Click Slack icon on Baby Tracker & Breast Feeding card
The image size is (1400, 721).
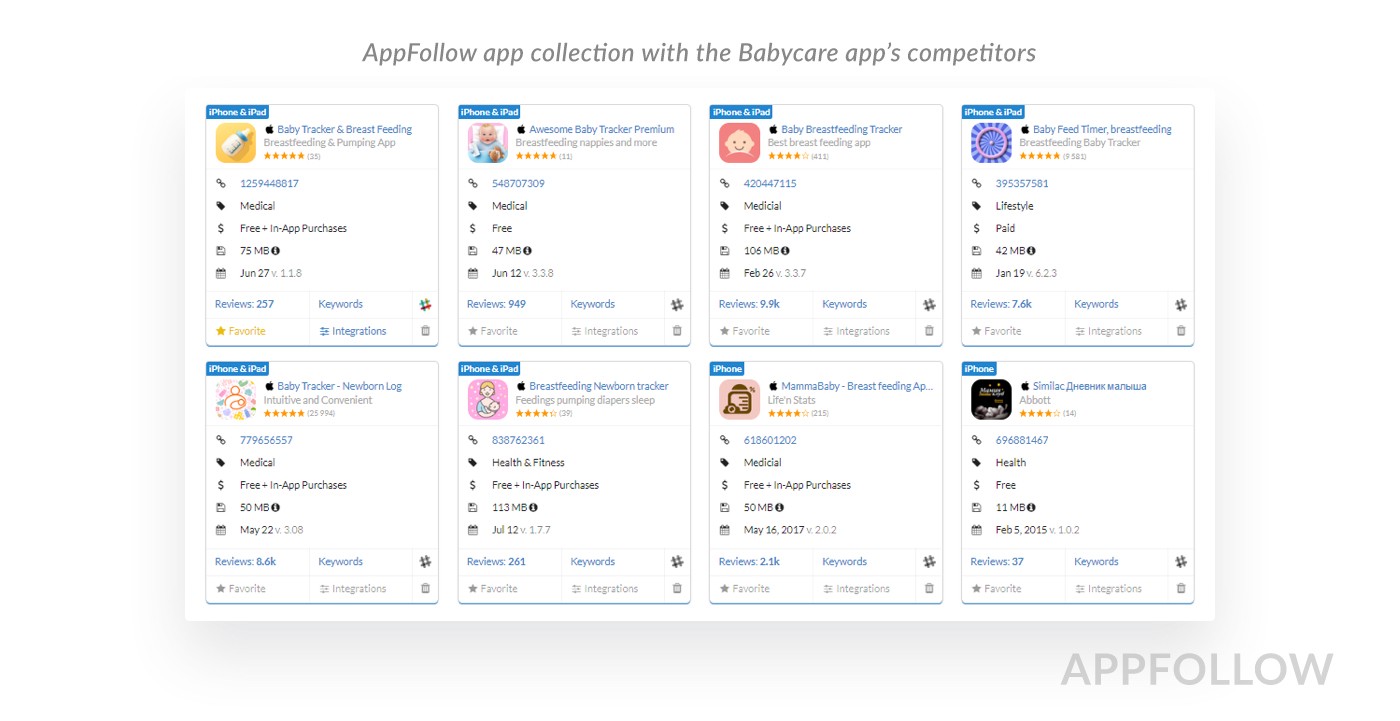(425, 304)
